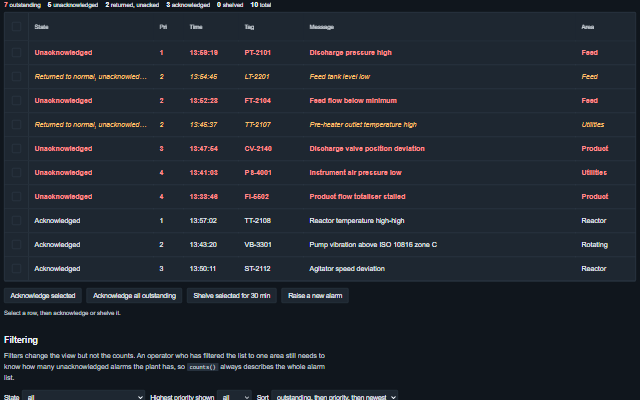The width and height of the screenshot is (640, 400).
Task: Click 'Pump vibration above ISO 10816 zone C'
Action: pos(373,244)
